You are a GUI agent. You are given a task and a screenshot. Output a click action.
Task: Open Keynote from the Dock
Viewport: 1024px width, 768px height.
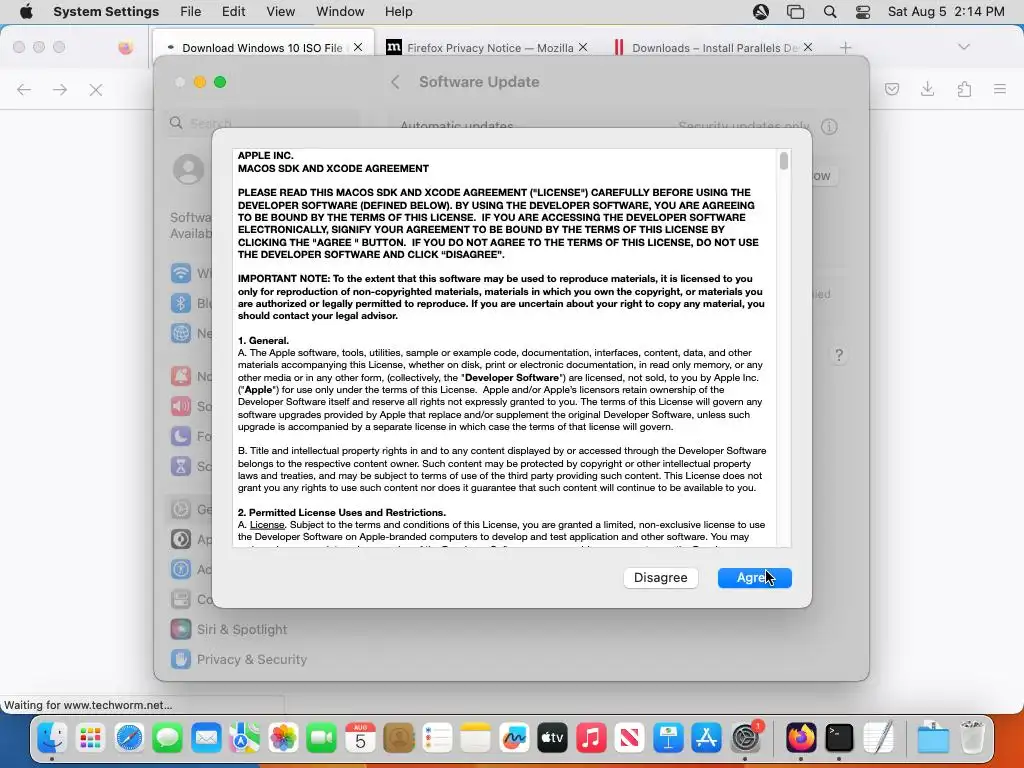point(668,738)
